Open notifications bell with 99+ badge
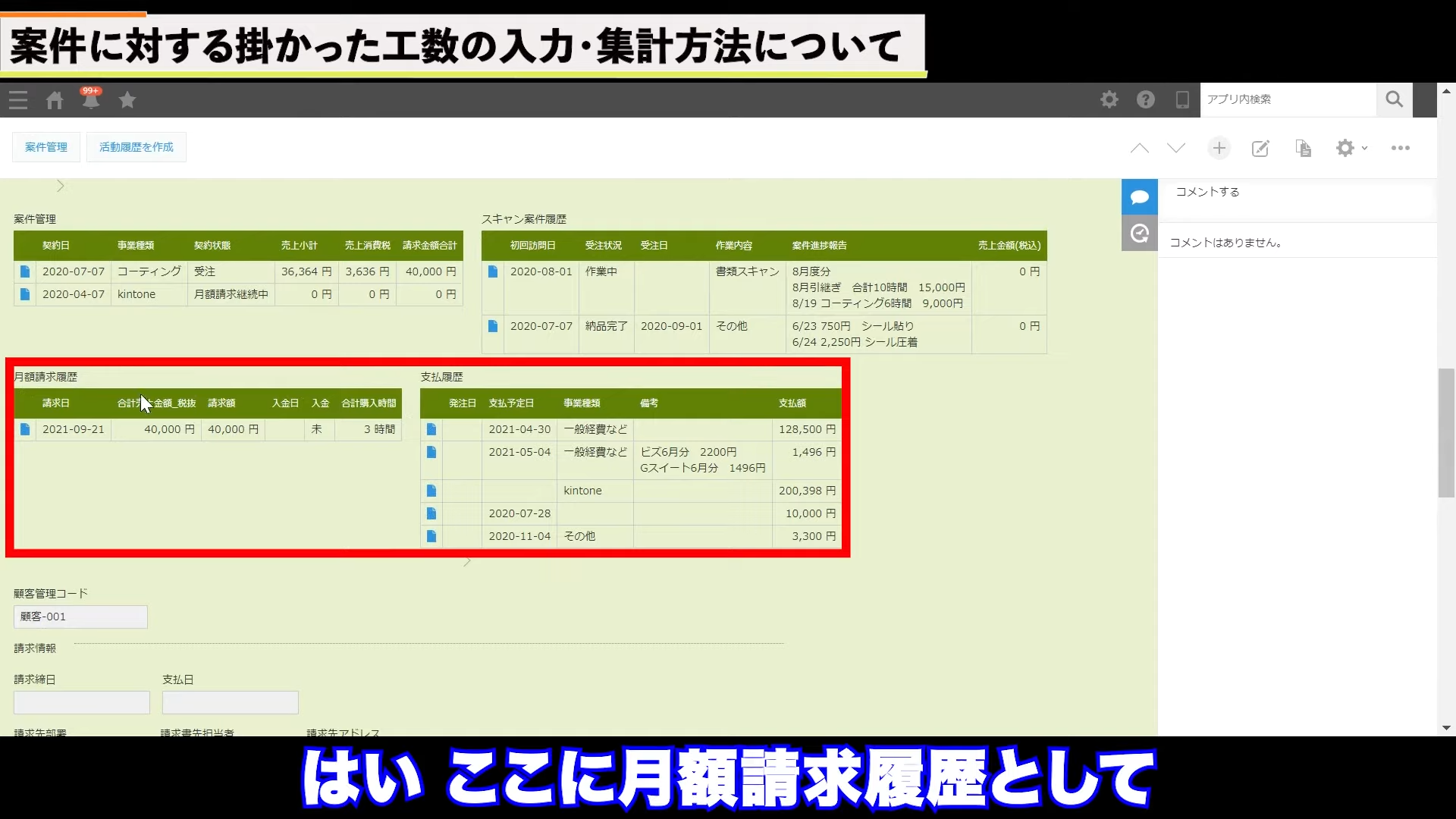1456x819 pixels. click(x=90, y=99)
